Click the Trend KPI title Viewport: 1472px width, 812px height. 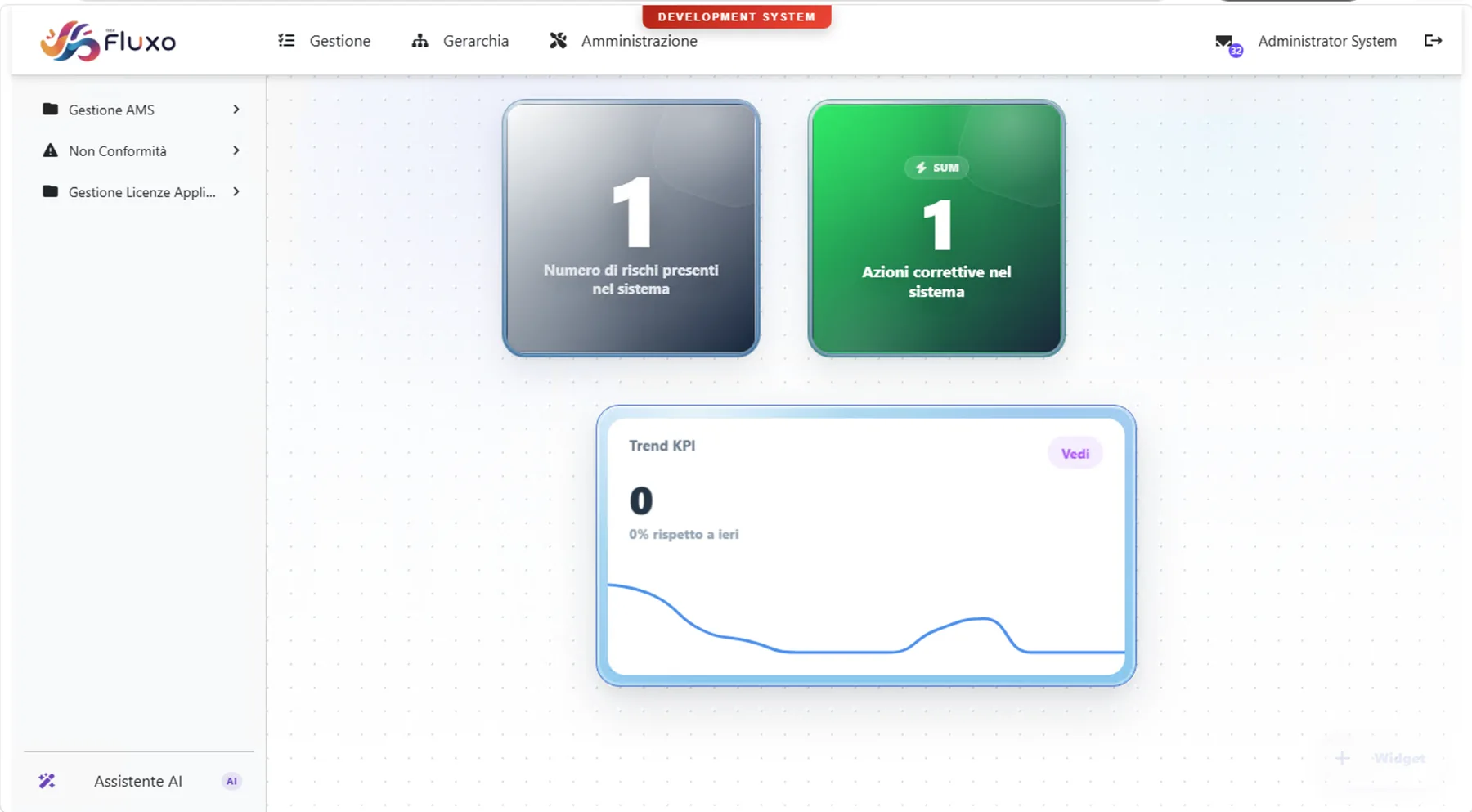click(662, 446)
